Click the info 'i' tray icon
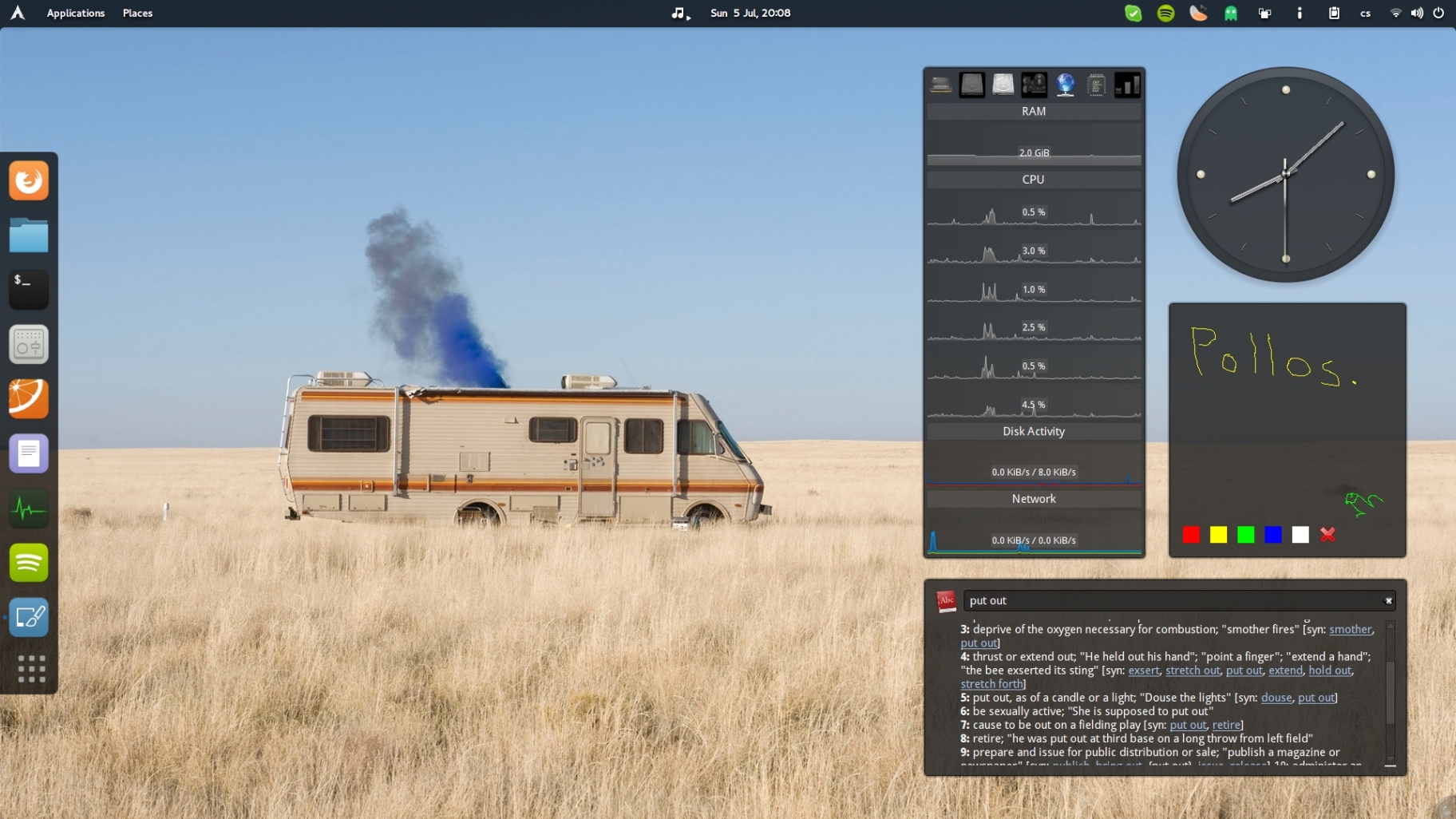 pyautogui.click(x=1300, y=13)
